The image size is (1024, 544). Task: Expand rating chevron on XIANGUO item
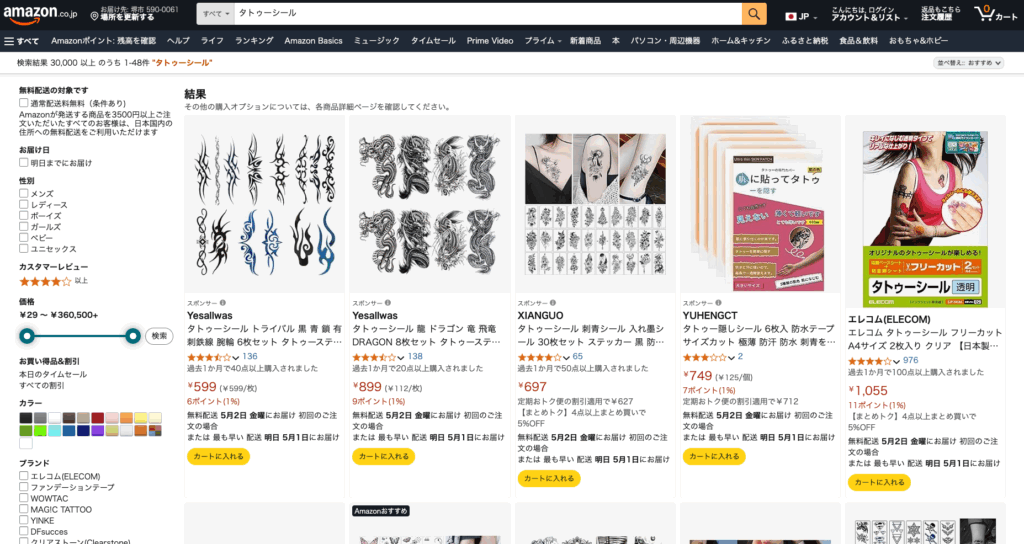(566, 358)
